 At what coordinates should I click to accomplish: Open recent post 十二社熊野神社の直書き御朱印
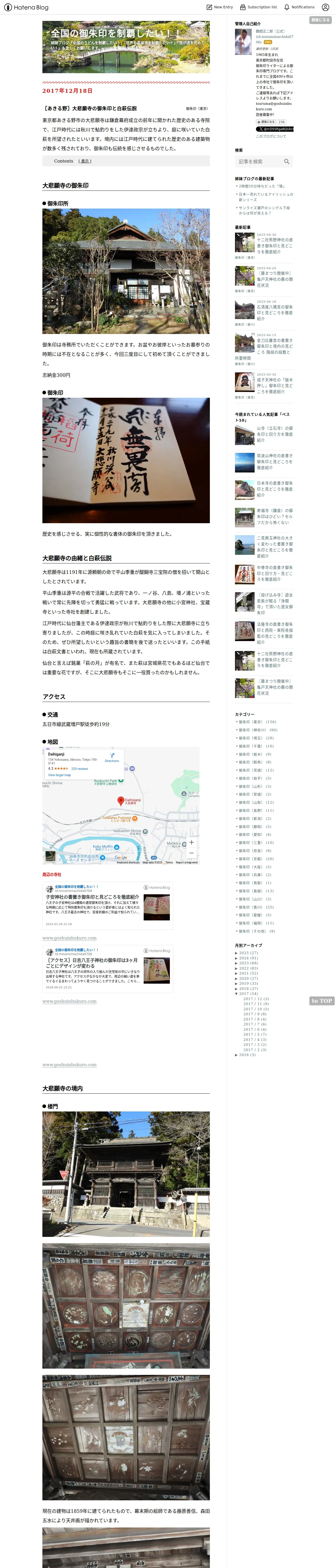coord(275,245)
